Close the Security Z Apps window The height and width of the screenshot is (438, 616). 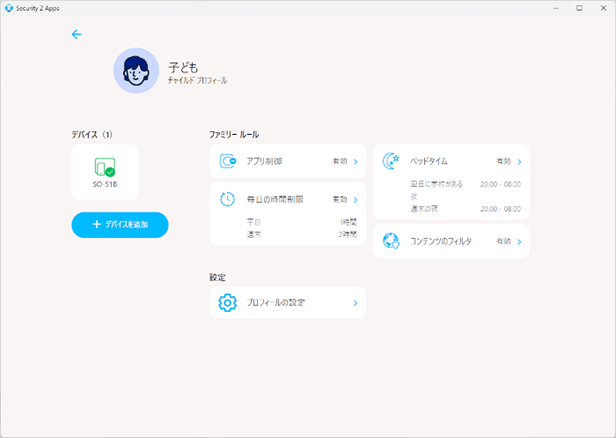point(603,8)
